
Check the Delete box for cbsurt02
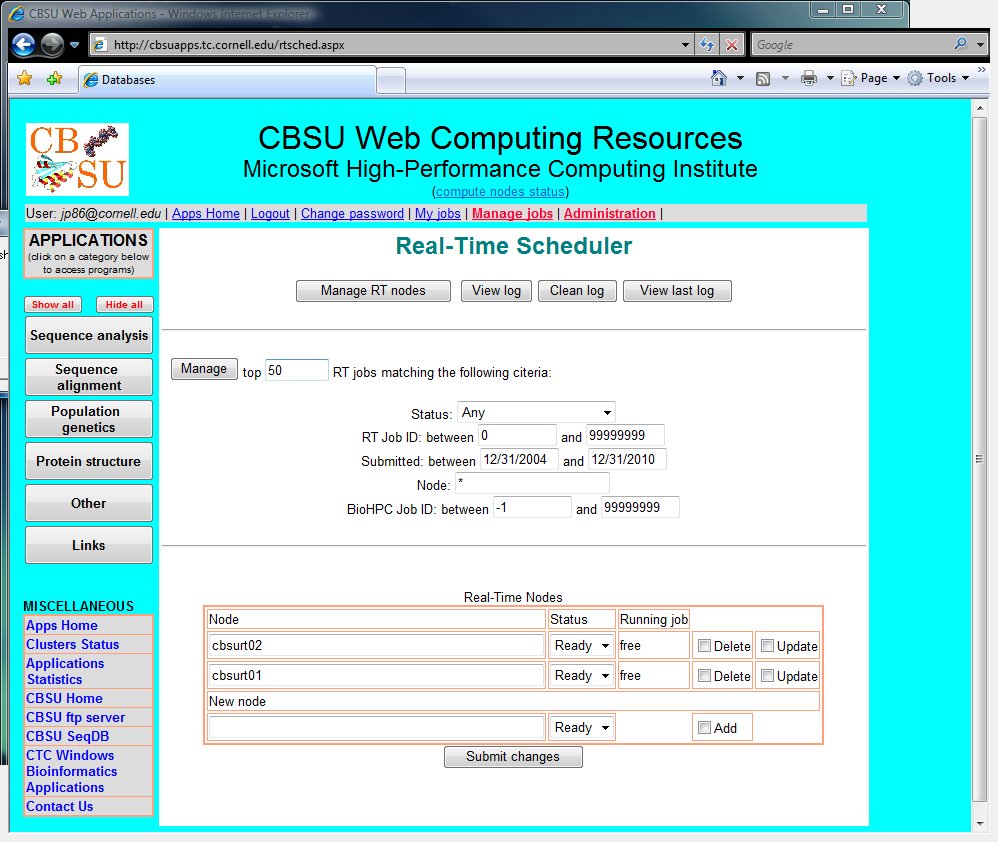(705, 646)
